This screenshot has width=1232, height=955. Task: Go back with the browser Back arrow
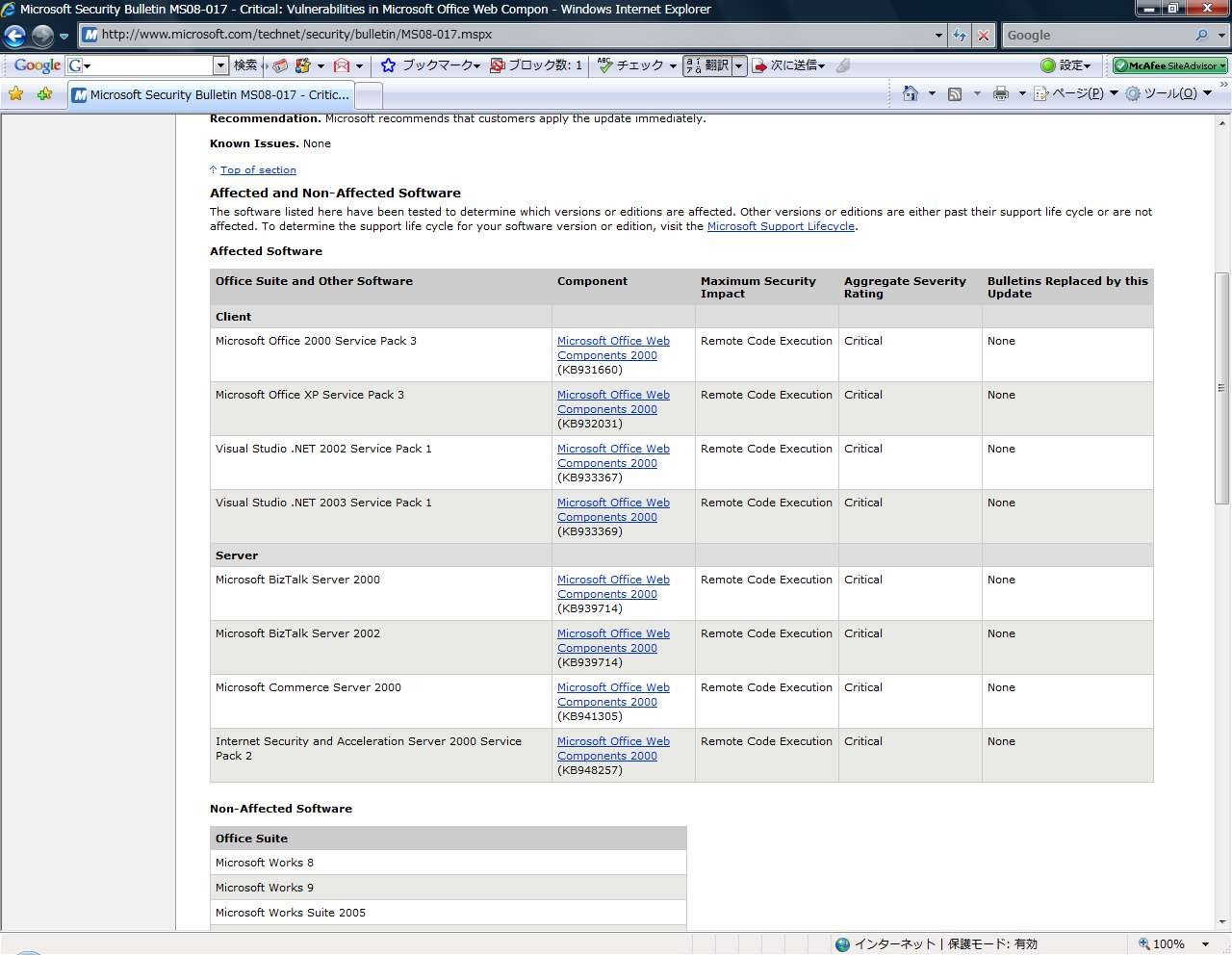pyautogui.click(x=15, y=36)
